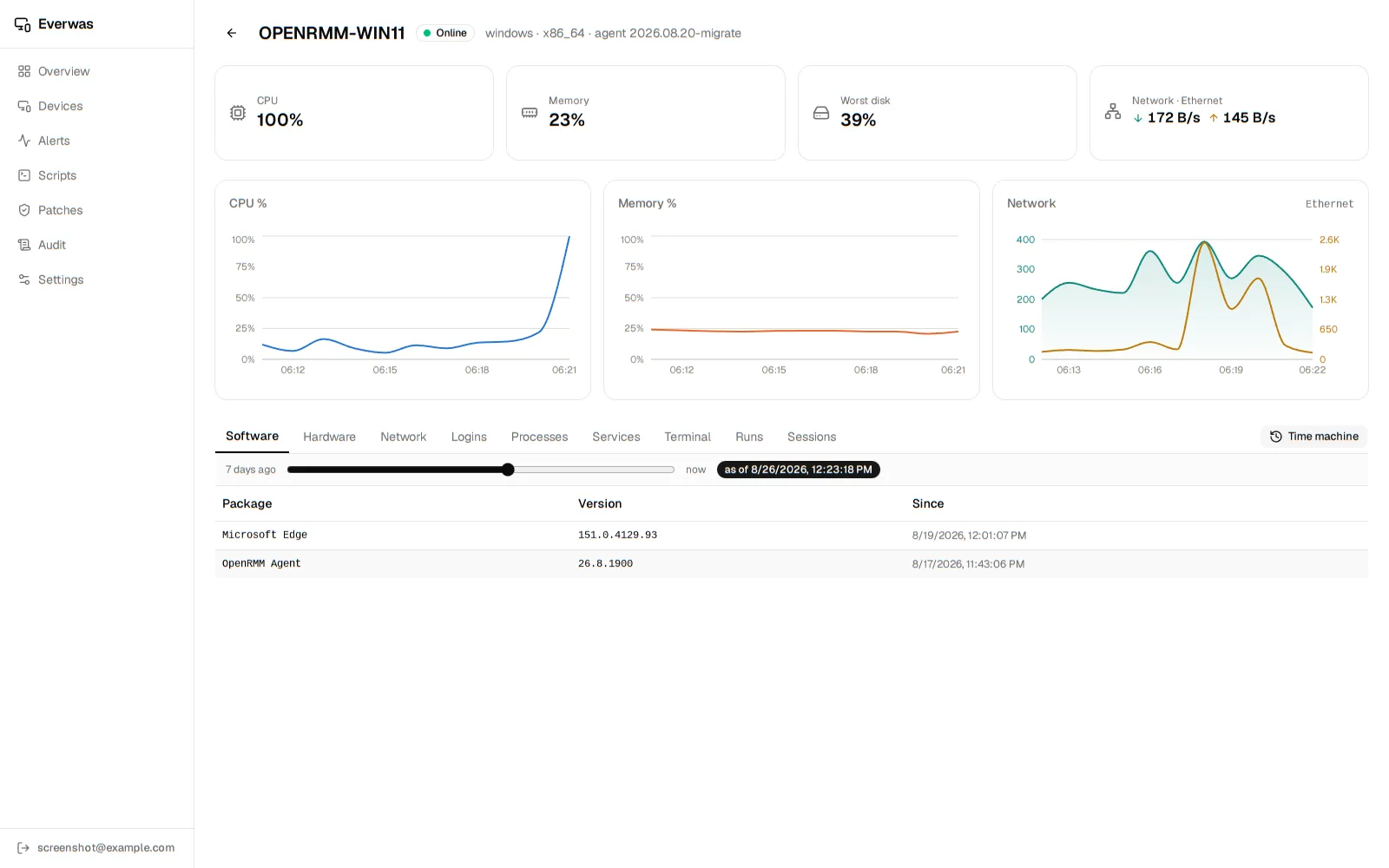The image size is (1389, 868).
Task: Click the 'now' end of the slider
Action: (695, 470)
